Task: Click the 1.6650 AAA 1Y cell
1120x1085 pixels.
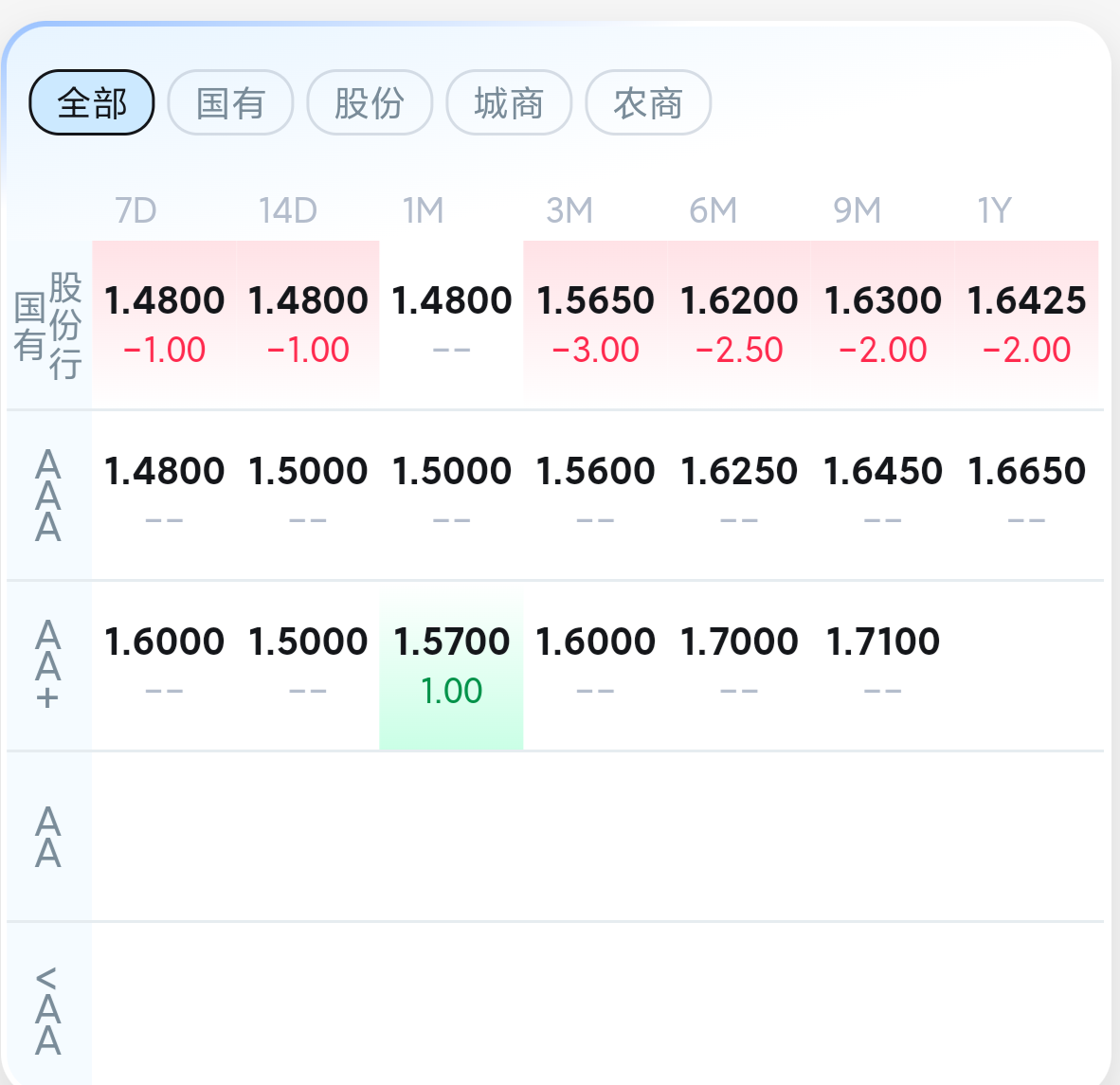Action: tap(1026, 493)
